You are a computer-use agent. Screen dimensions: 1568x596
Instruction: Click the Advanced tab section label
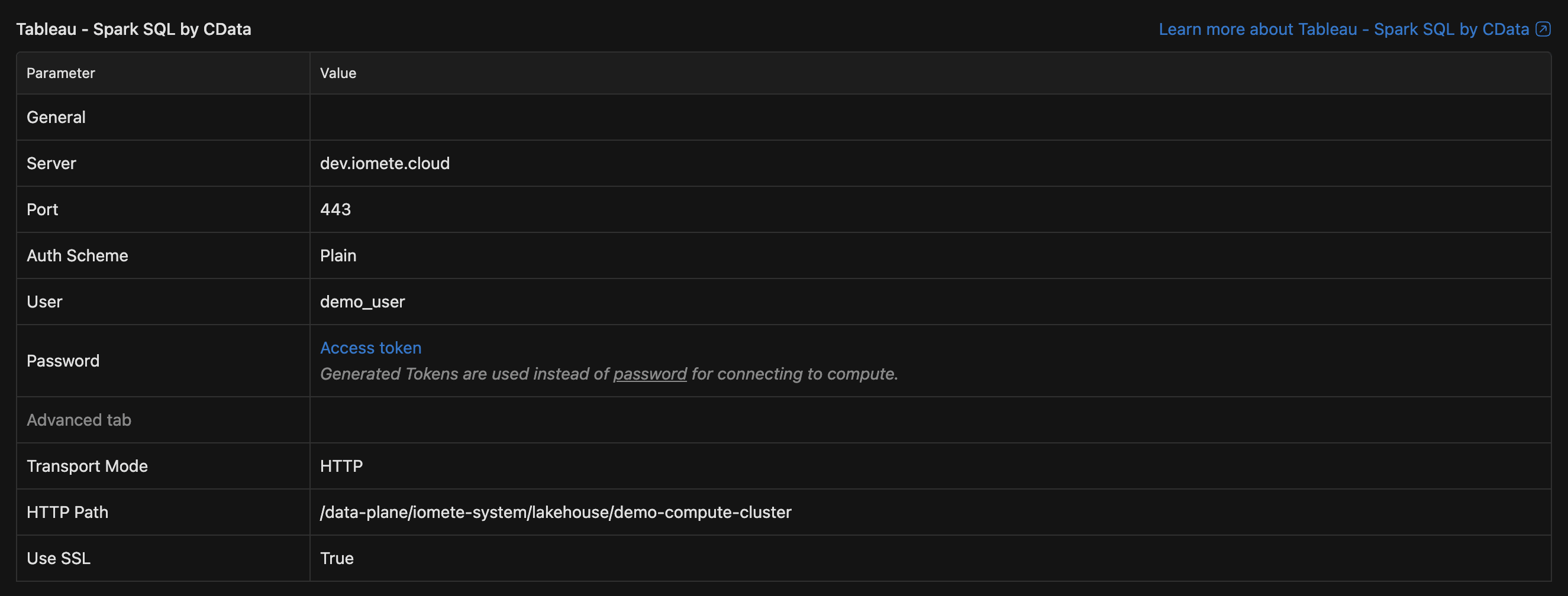[x=79, y=420]
